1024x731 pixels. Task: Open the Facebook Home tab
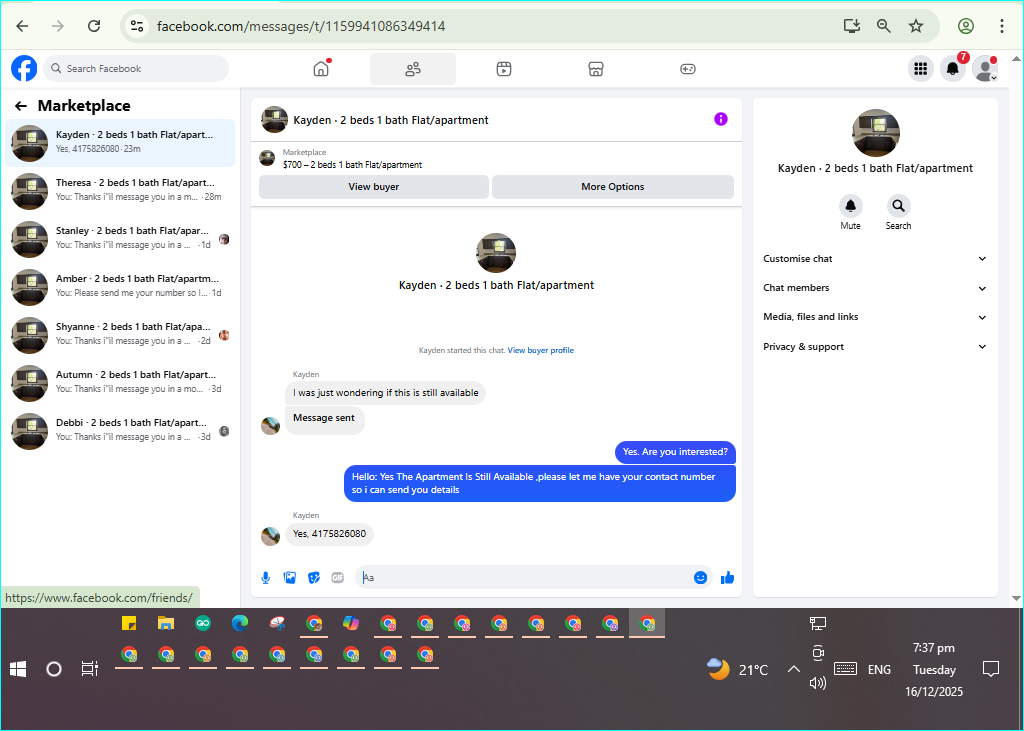(321, 69)
